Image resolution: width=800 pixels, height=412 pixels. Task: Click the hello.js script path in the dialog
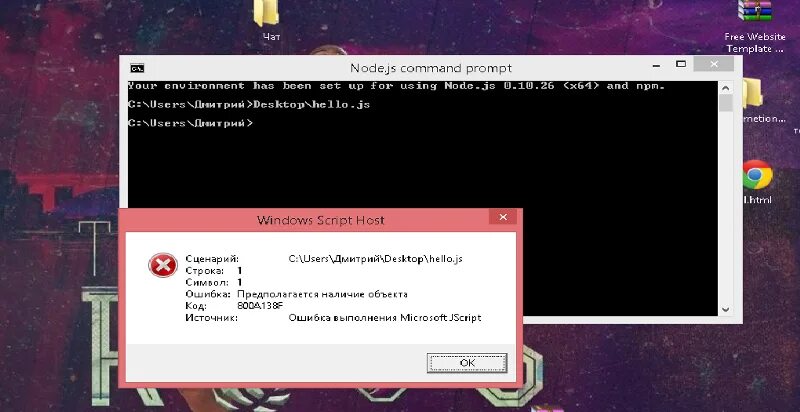point(376,259)
